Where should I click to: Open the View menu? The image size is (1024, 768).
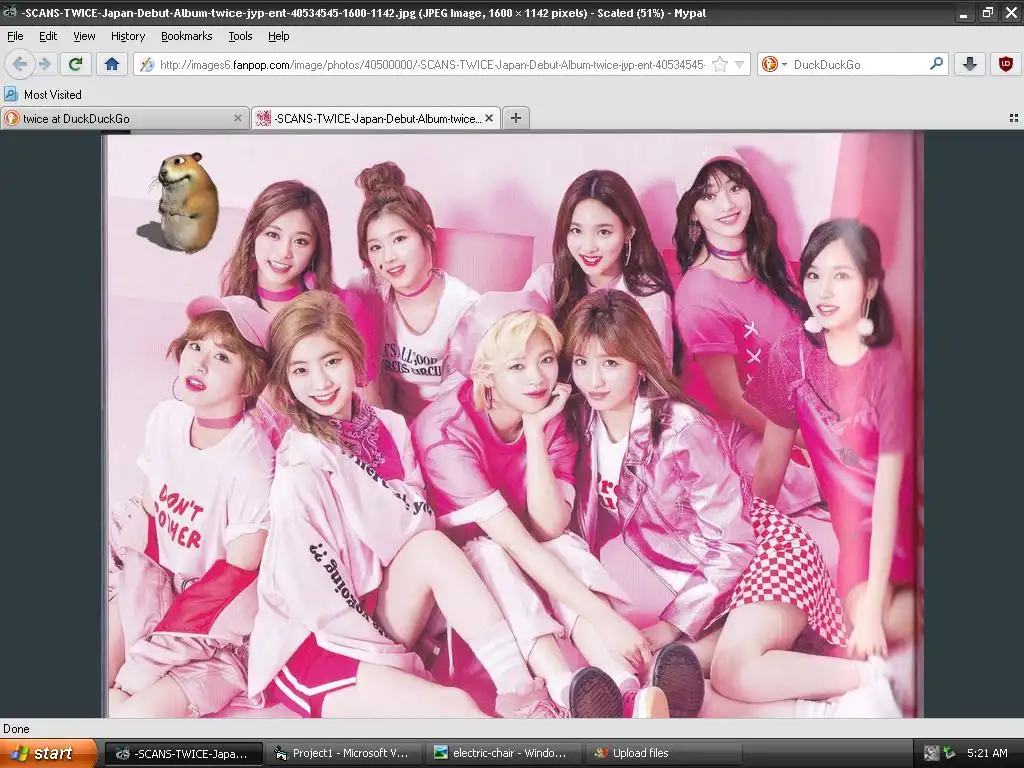[x=84, y=36]
